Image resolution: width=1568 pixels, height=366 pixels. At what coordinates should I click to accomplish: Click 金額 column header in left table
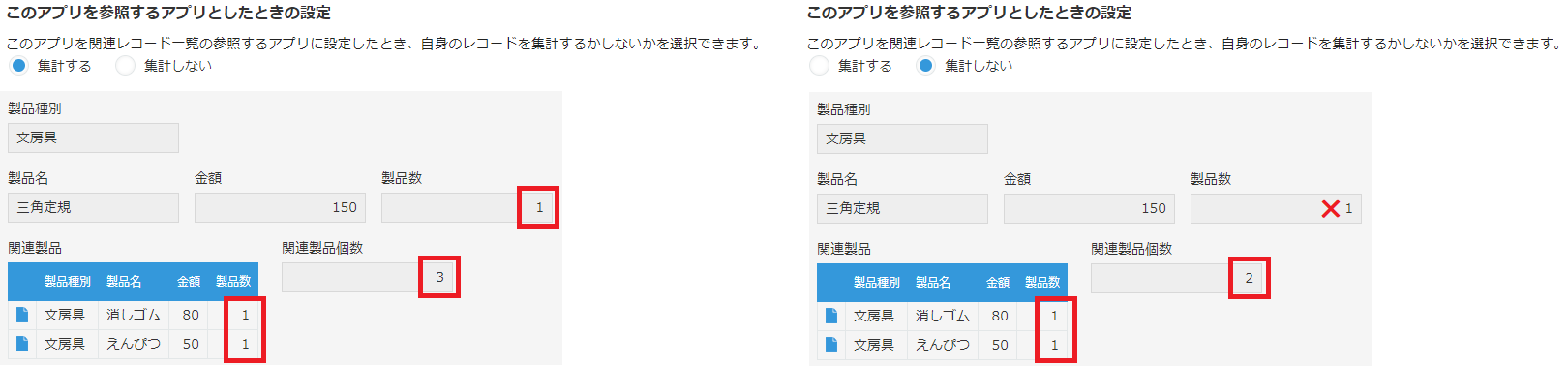click(189, 282)
